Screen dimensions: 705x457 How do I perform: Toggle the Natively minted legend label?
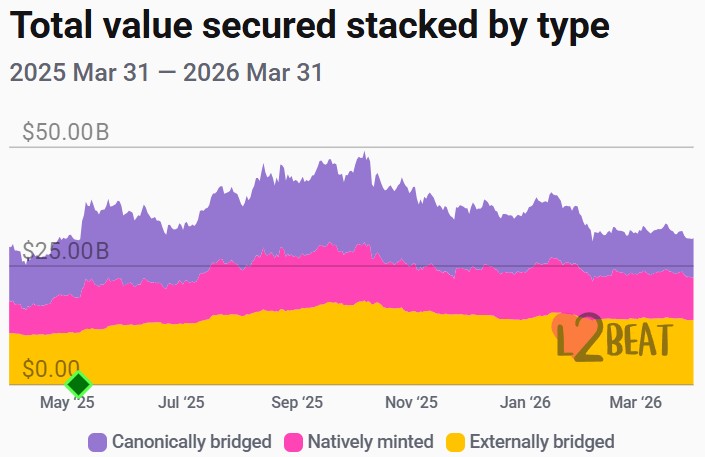click(x=370, y=441)
